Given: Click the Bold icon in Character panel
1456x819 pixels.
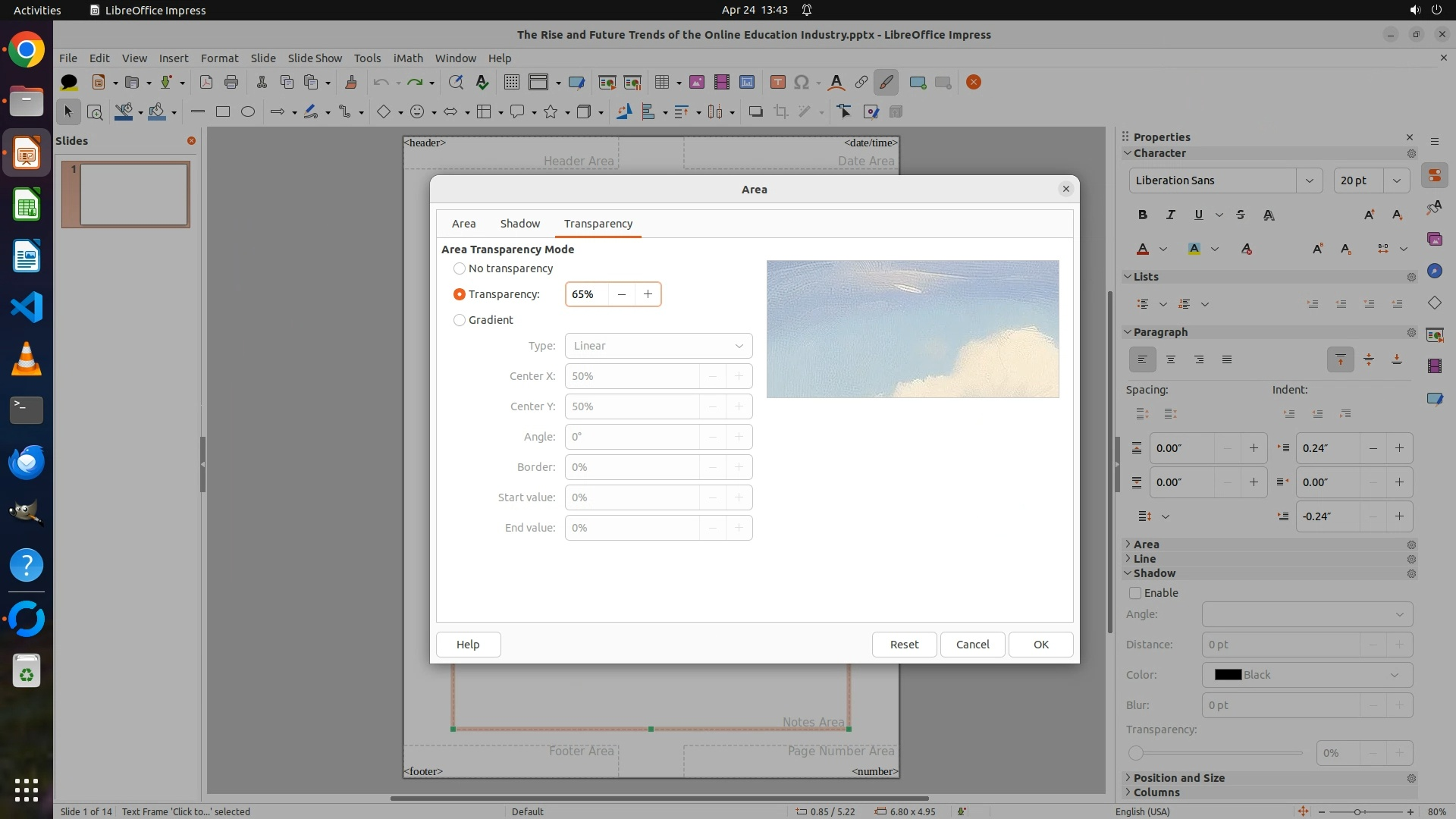Looking at the screenshot, I should [x=1143, y=215].
